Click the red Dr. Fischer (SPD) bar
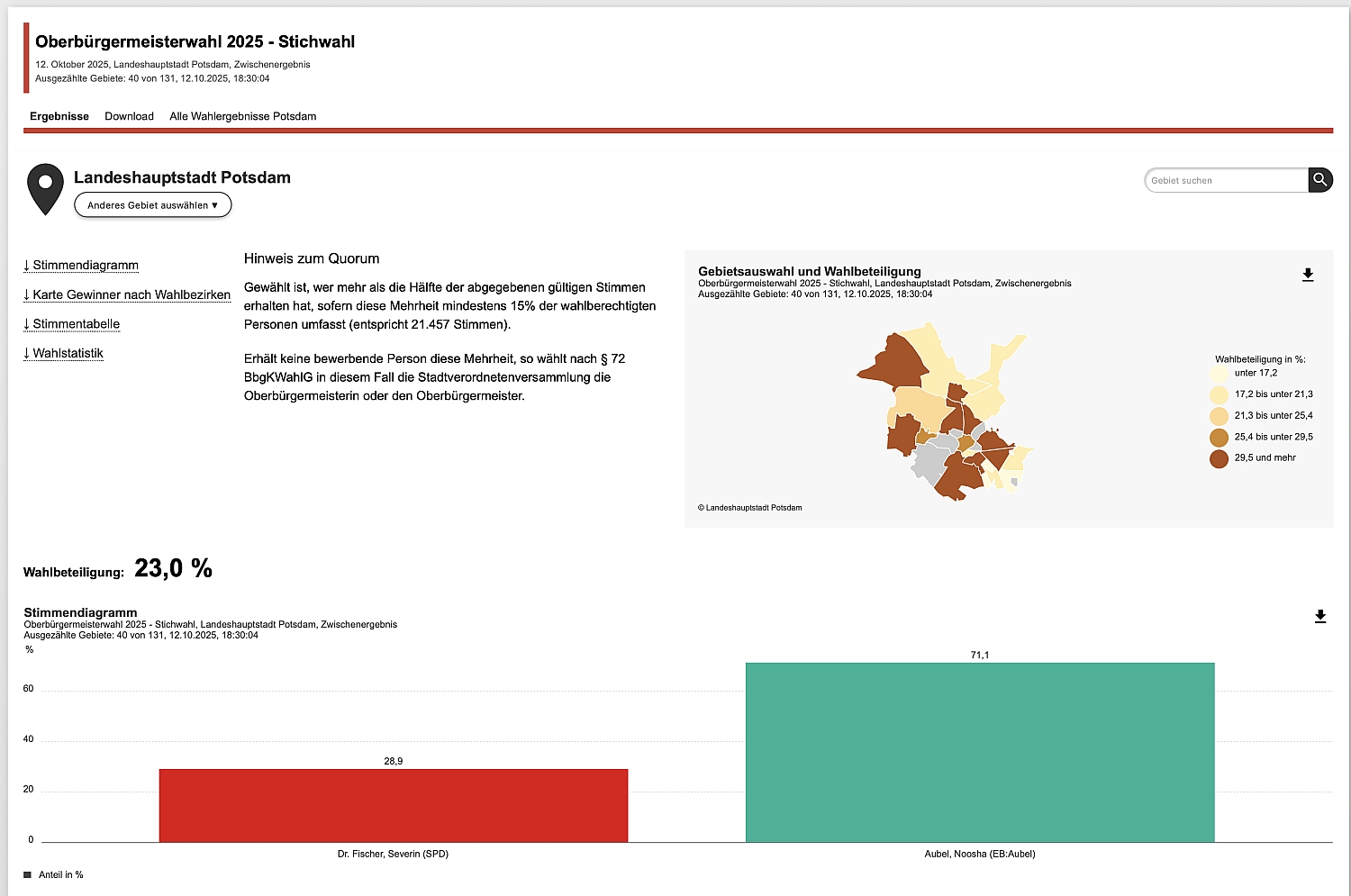This screenshot has width=1351, height=896. (393, 805)
